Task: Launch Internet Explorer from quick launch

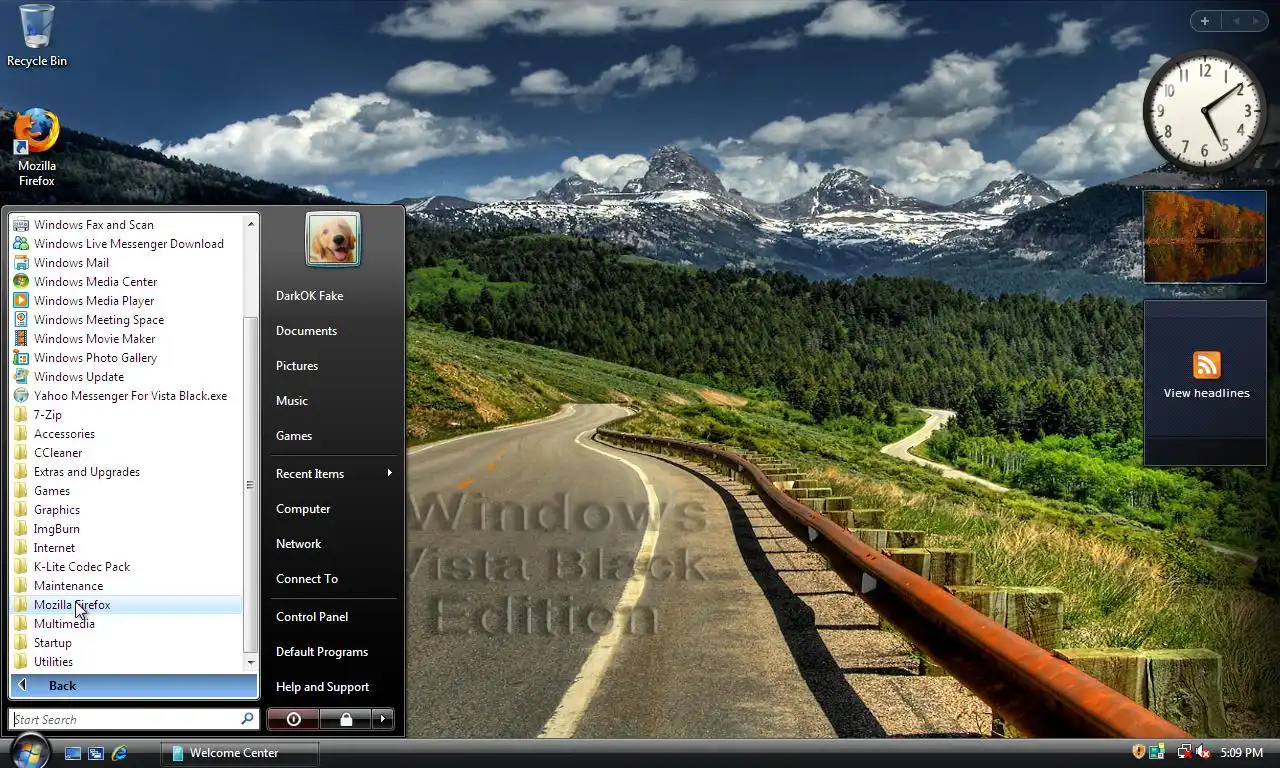Action: pos(119,753)
